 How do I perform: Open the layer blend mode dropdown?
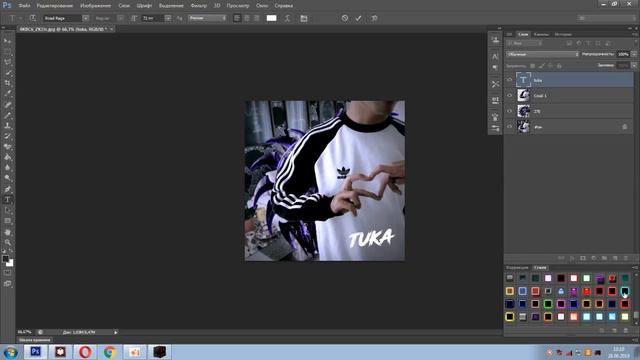pos(542,54)
